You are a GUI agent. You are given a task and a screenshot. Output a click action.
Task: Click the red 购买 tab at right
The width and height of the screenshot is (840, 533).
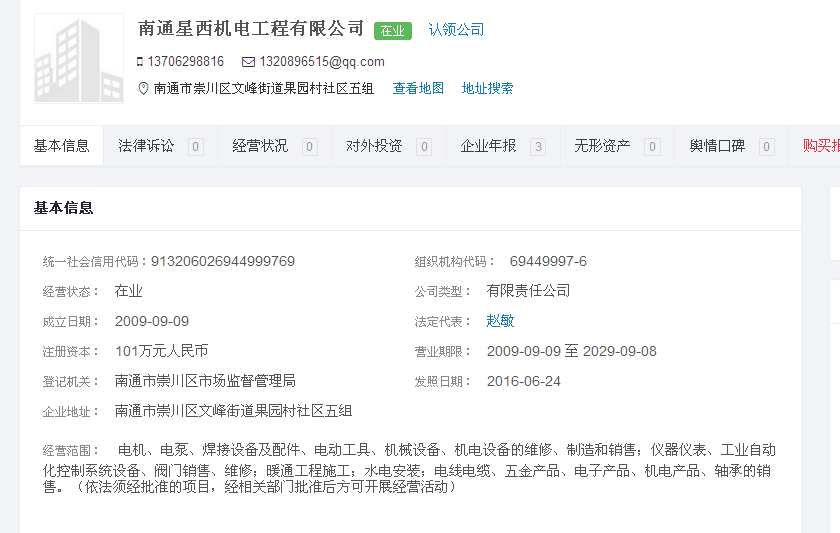point(820,146)
